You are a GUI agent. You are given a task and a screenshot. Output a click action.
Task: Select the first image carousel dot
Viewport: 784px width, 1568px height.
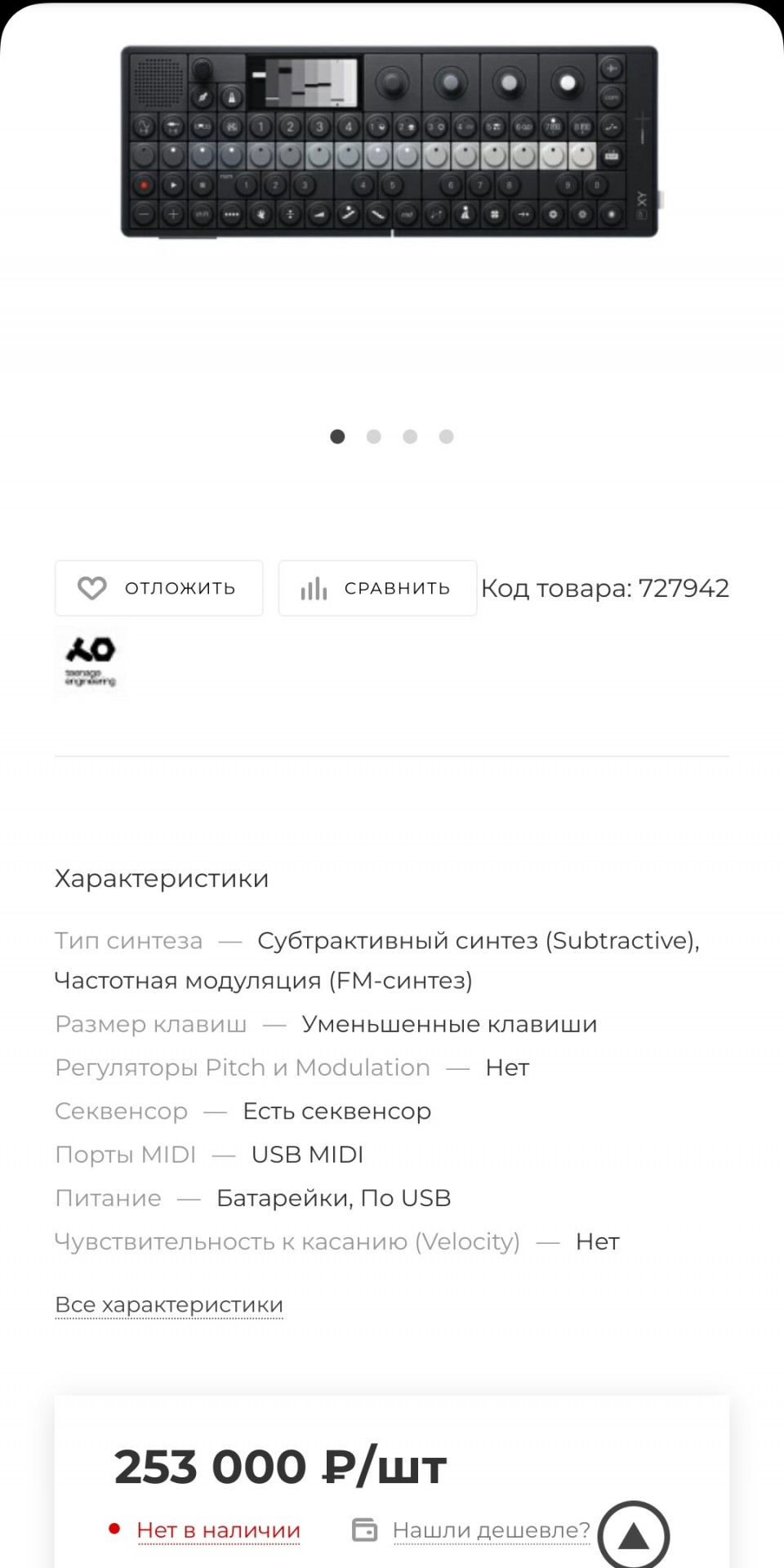click(x=337, y=437)
